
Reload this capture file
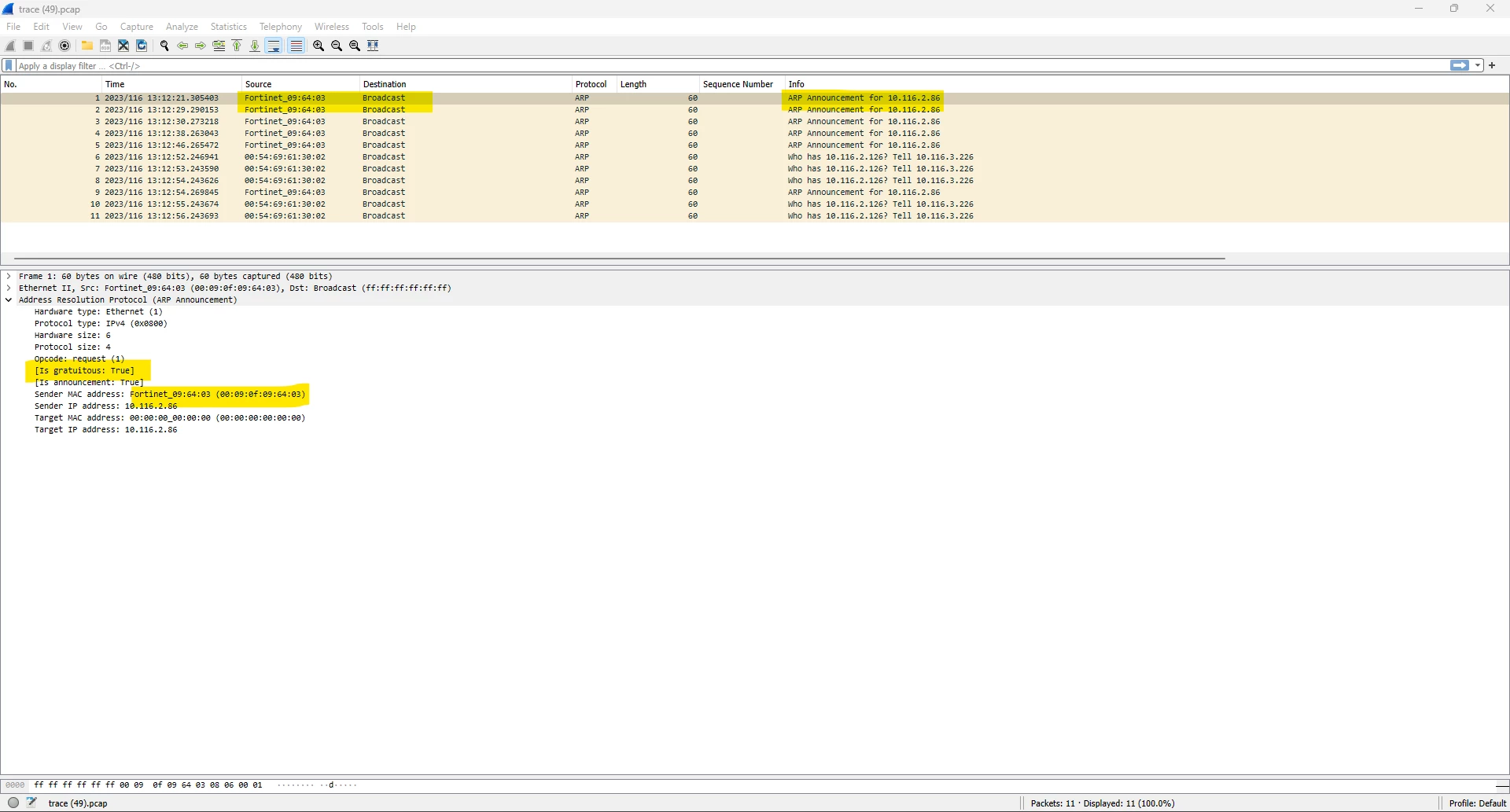(x=142, y=46)
